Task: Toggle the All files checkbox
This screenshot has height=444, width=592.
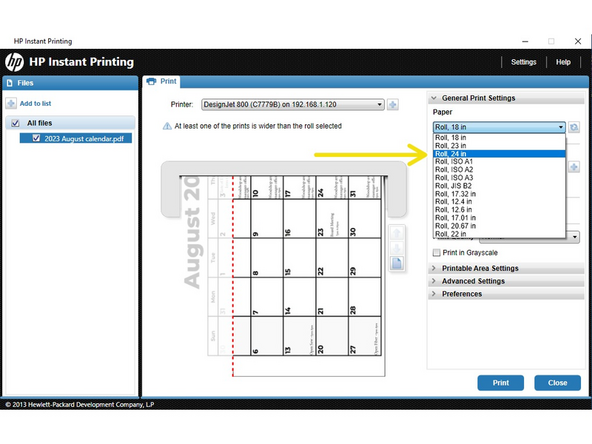Action: [x=15, y=123]
